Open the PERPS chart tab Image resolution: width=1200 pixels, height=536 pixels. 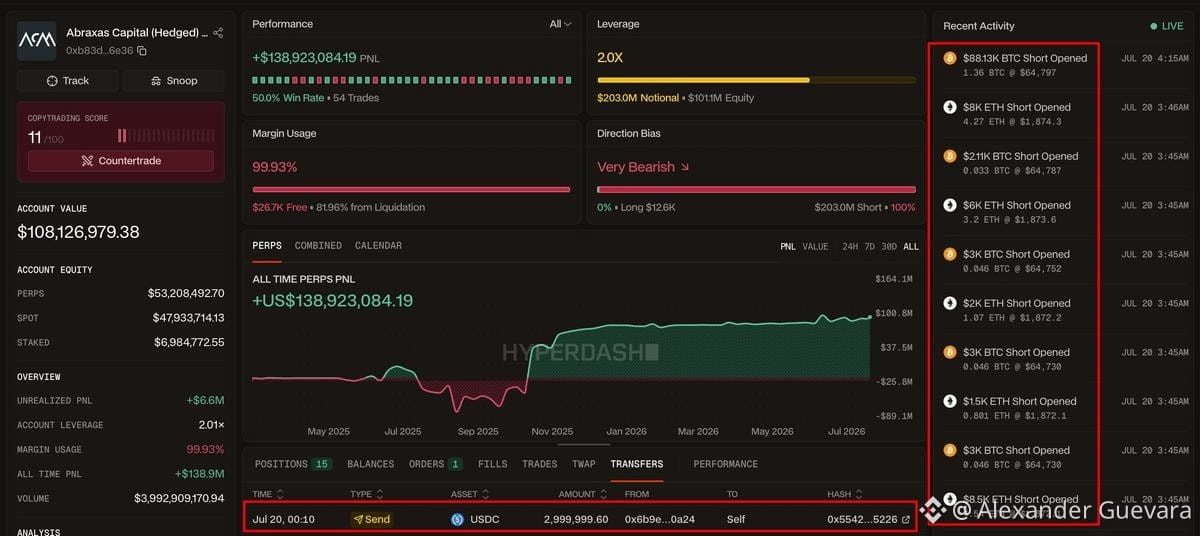pyautogui.click(x=267, y=246)
